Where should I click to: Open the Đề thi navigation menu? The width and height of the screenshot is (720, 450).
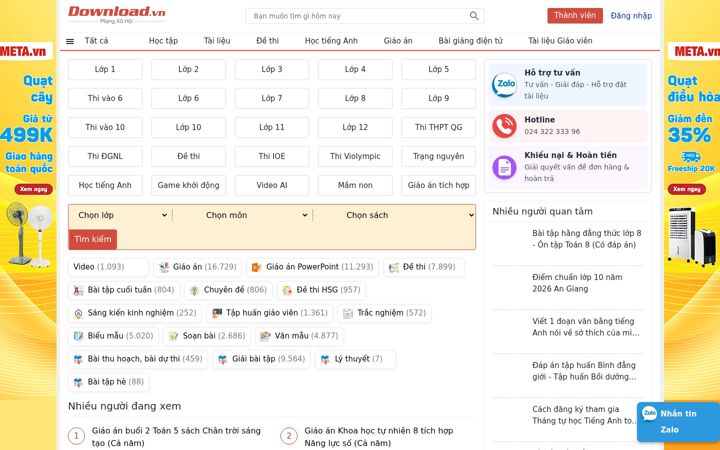(x=267, y=41)
